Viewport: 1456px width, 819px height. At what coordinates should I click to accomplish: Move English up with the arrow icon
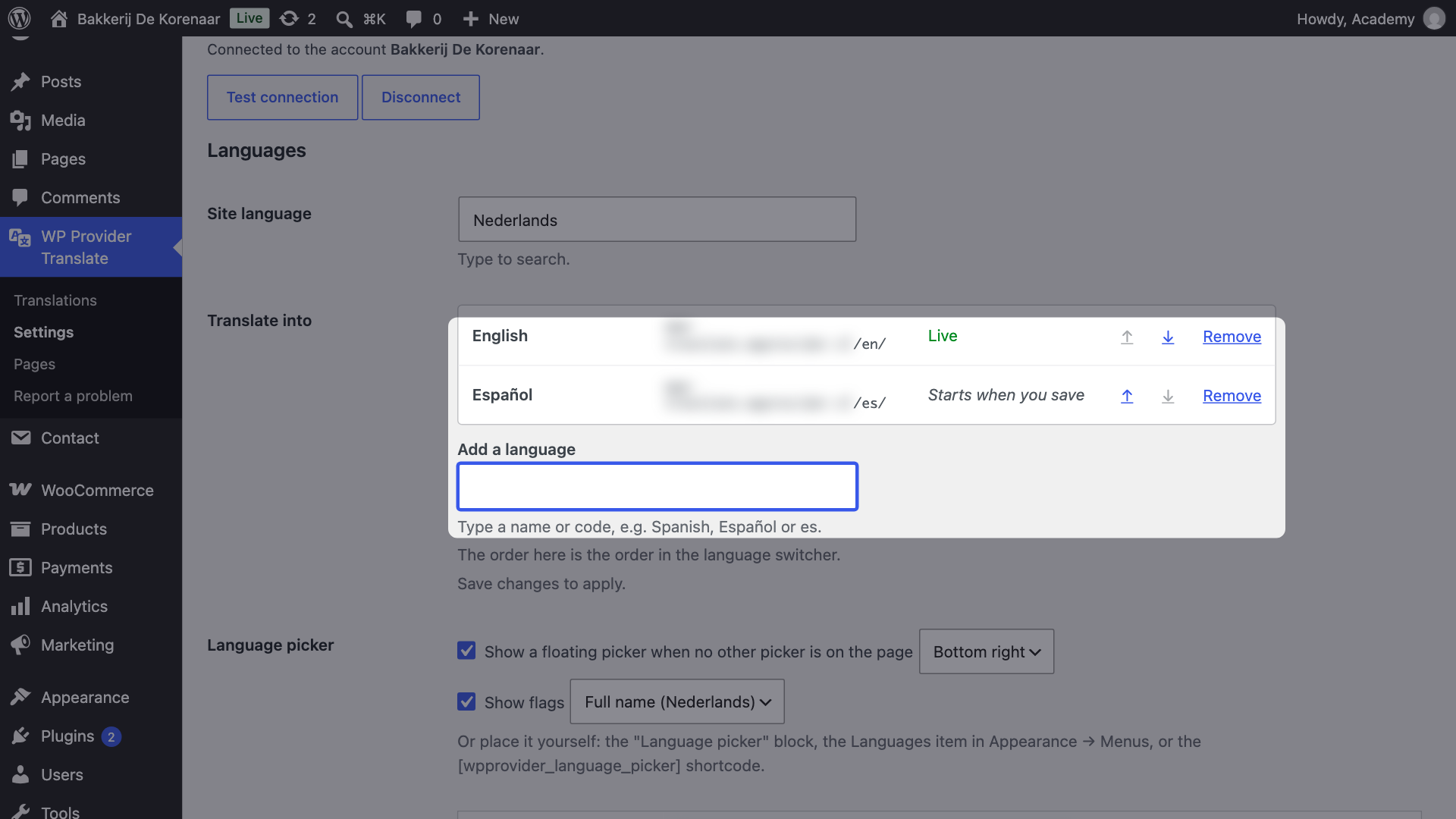coord(1127,337)
